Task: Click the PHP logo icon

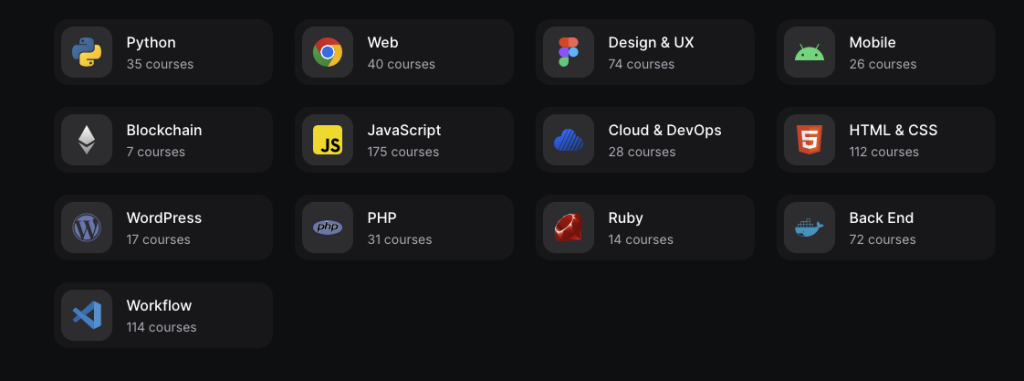Action: (327, 227)
